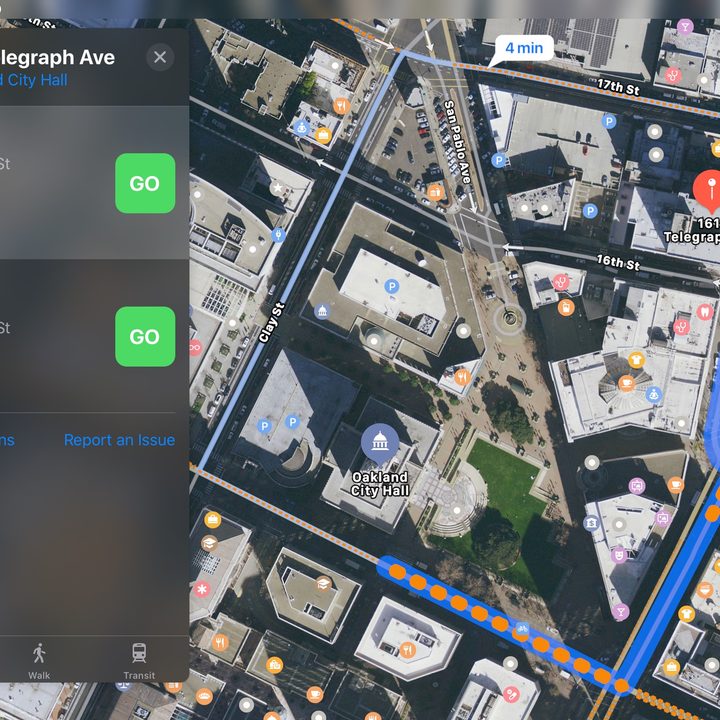Switch to the Transit tab
Viewport: 720px width, 720px height.
tap(139, 661)
